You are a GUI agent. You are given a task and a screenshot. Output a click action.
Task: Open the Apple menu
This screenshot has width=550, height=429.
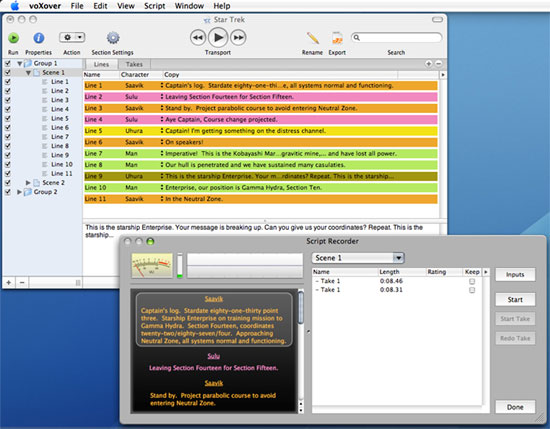tap(15, 6)
